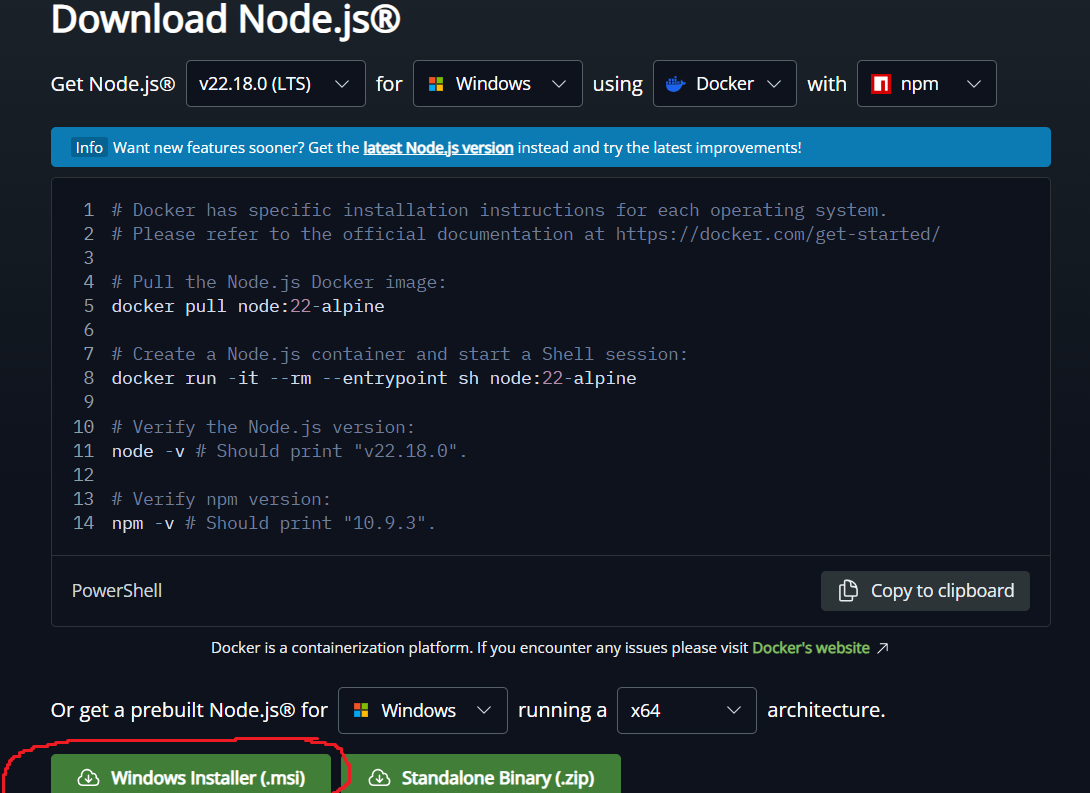Click Windows logo in prebuilt platform dropdown

click(361, 710)
